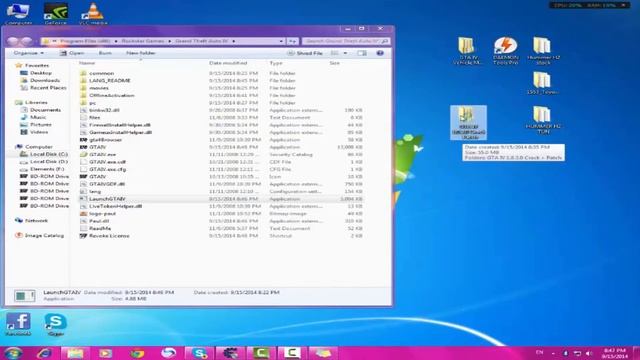This screenshot has width=640, height=360.
Task: Open the GeForce desktop shortcut
Action: (56, 14)
